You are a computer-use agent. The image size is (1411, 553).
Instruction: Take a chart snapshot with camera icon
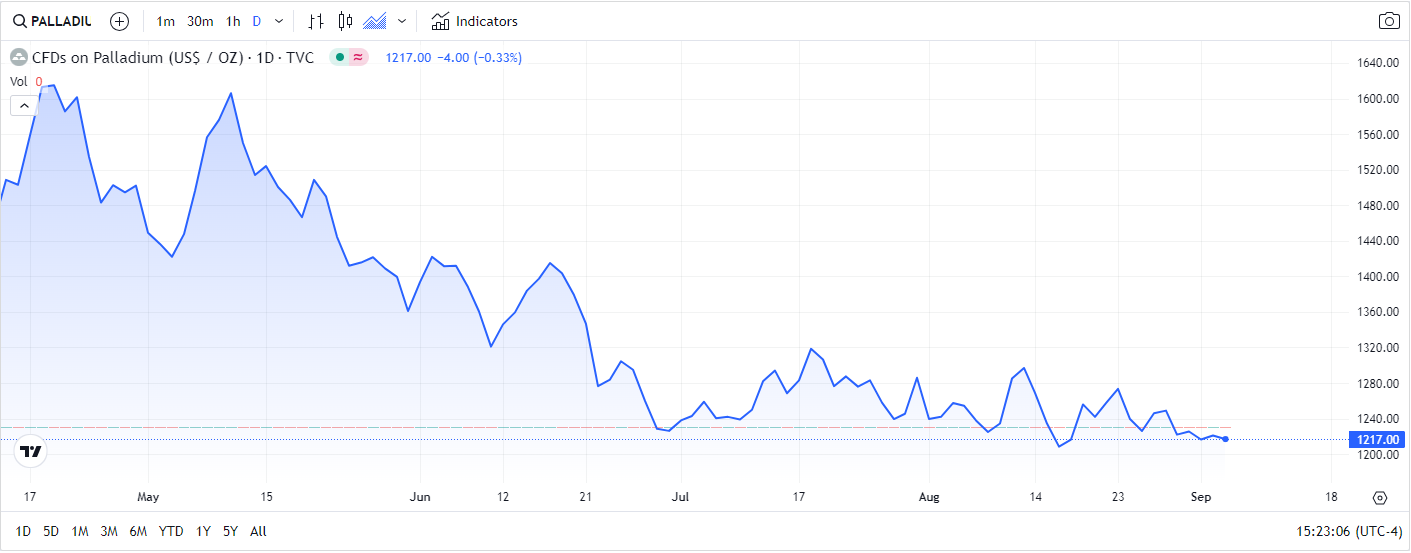pos(1389,21)
